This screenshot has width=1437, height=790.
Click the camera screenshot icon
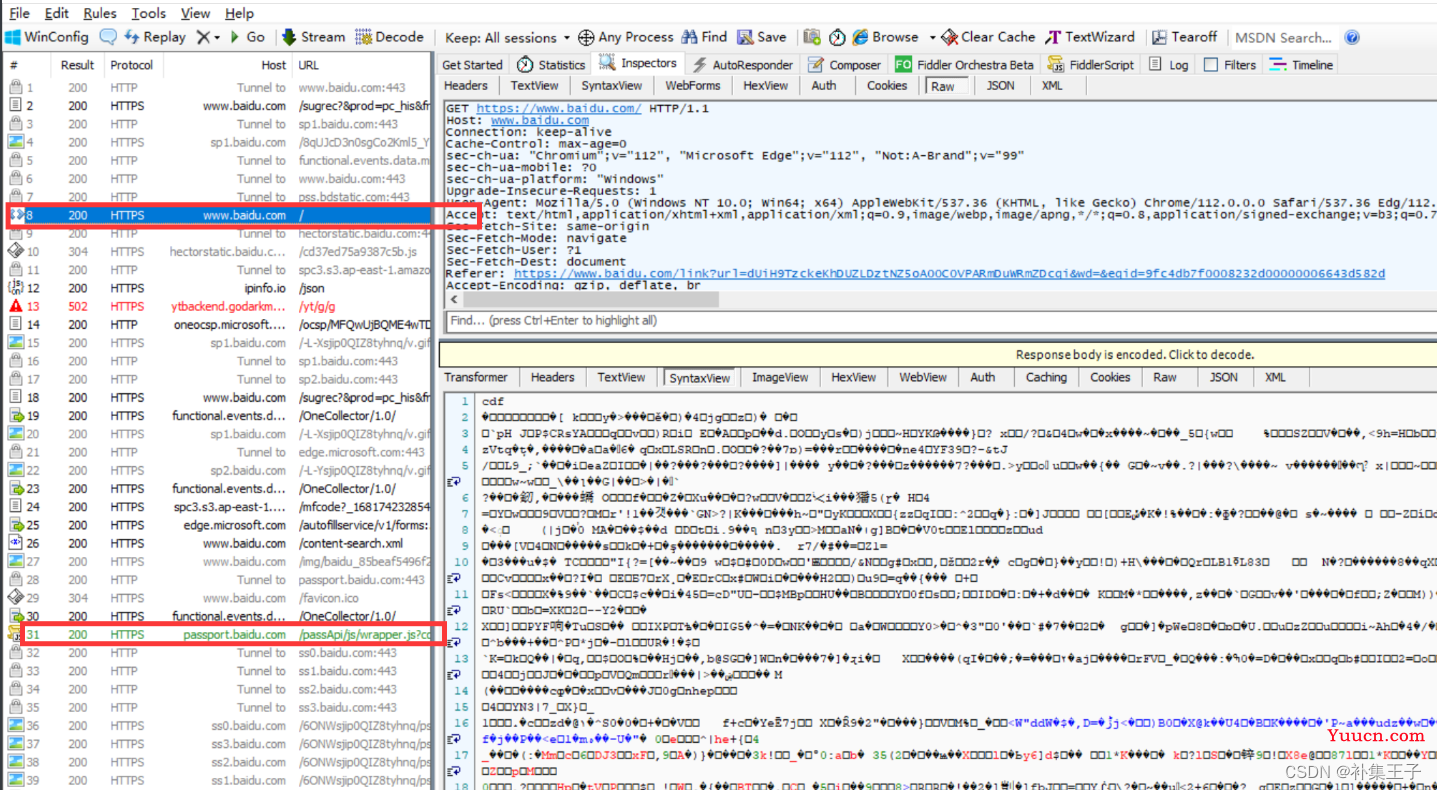(811, 37)
